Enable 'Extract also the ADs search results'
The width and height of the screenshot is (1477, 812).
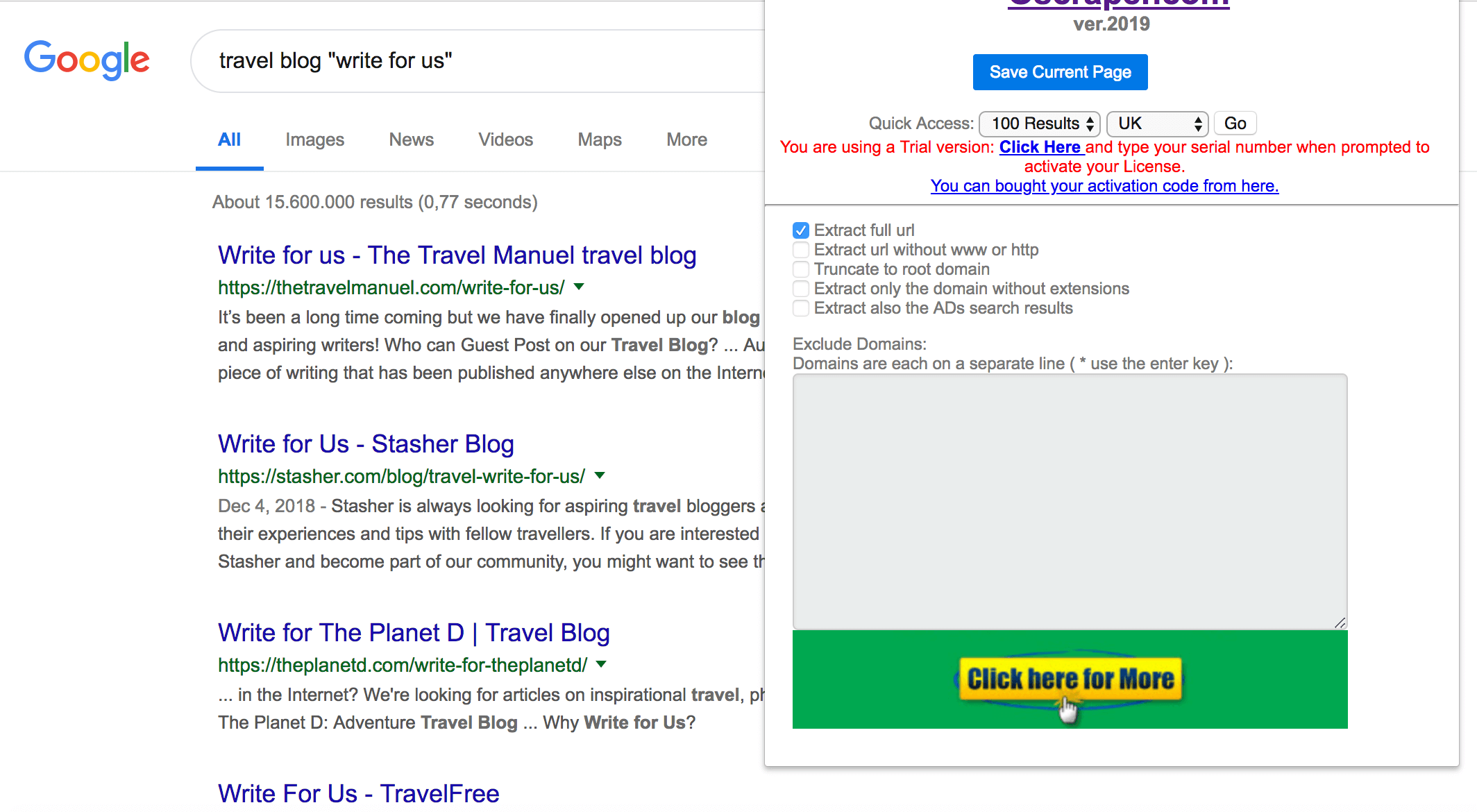pyautogui.click(x=801, y=308)
